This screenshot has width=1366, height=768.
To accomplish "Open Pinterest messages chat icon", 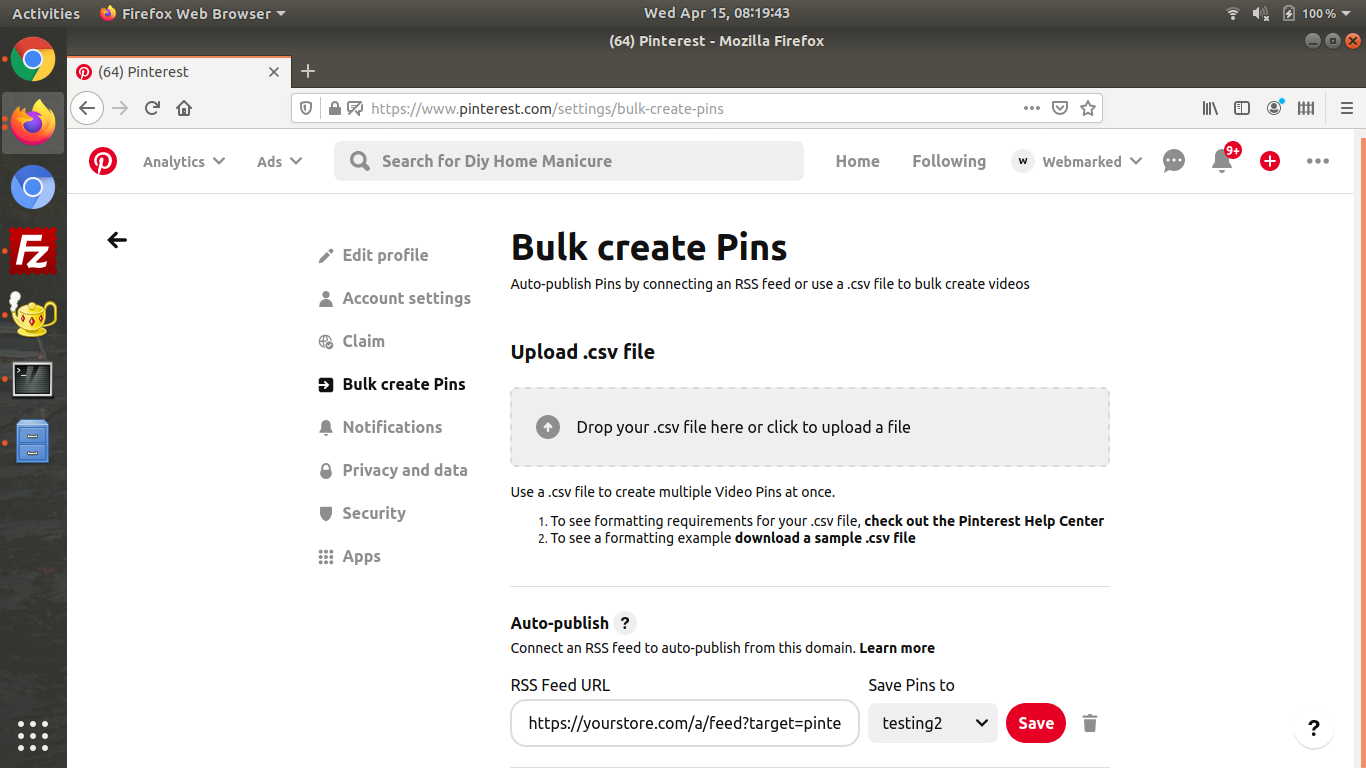I will click(x=1174, y=161).
